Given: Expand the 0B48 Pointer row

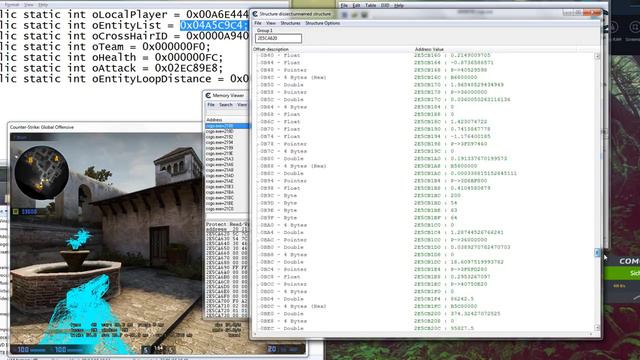Looking at the screenshot, I should (x=257, y=70).
